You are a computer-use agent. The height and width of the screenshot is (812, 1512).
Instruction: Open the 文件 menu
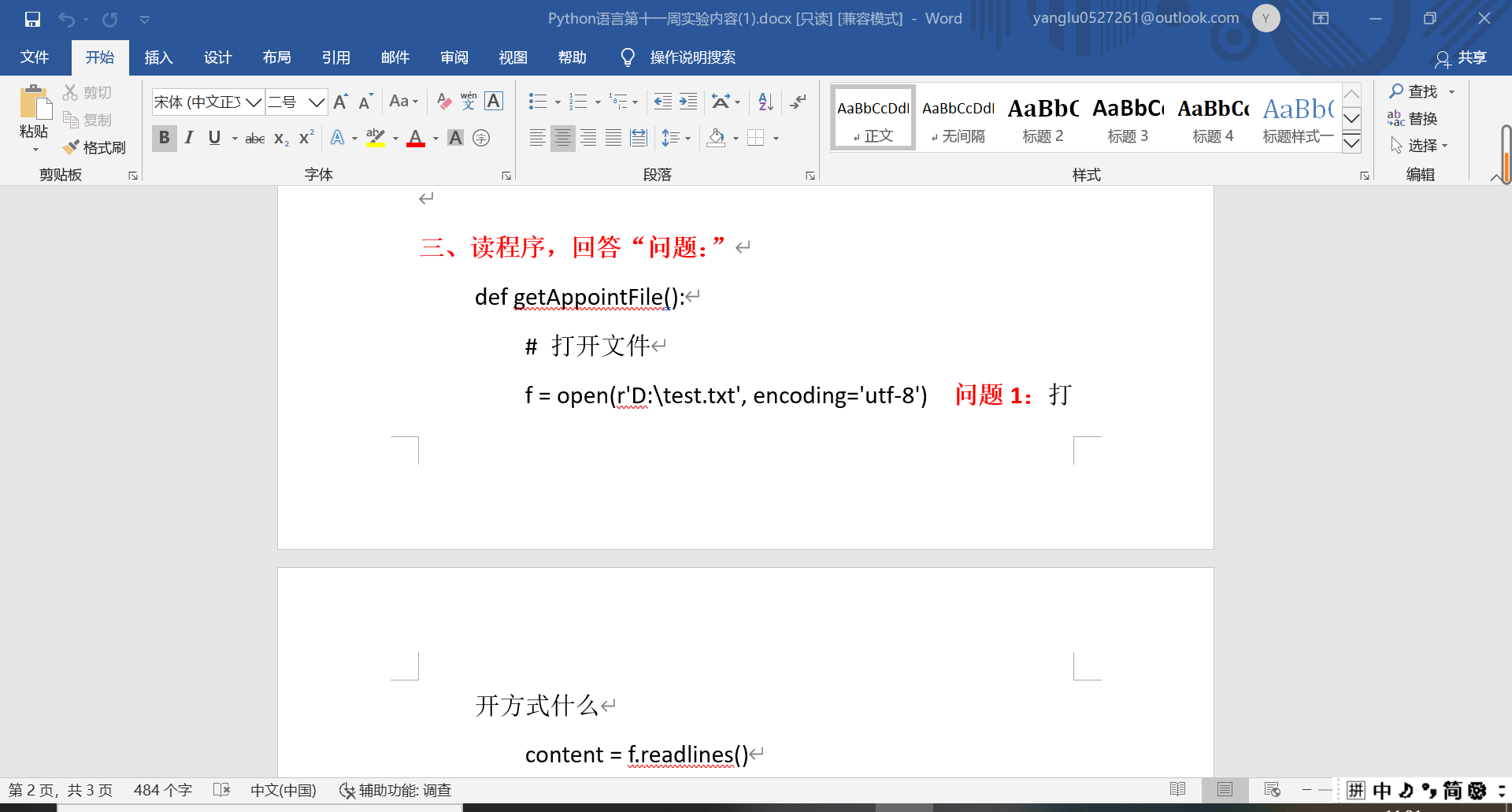(x=35, y=57)
